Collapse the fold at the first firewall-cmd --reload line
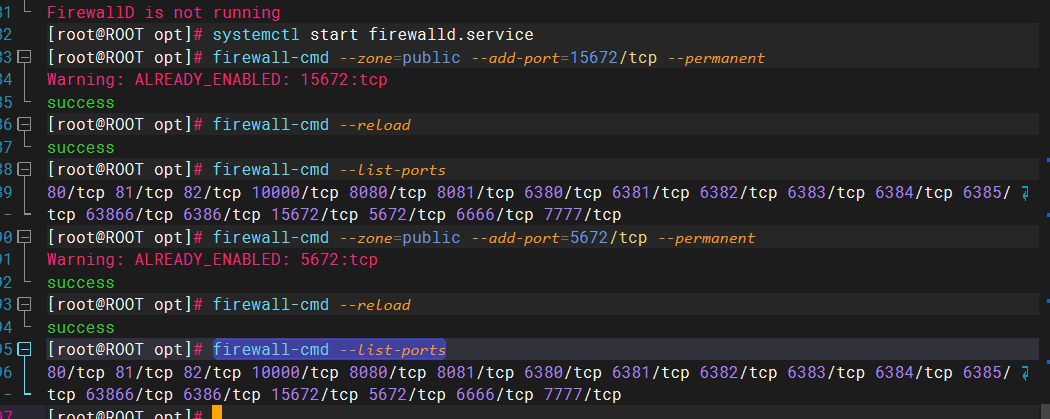The width and height of the screenshot is (1050, 419). pos(25,125)
